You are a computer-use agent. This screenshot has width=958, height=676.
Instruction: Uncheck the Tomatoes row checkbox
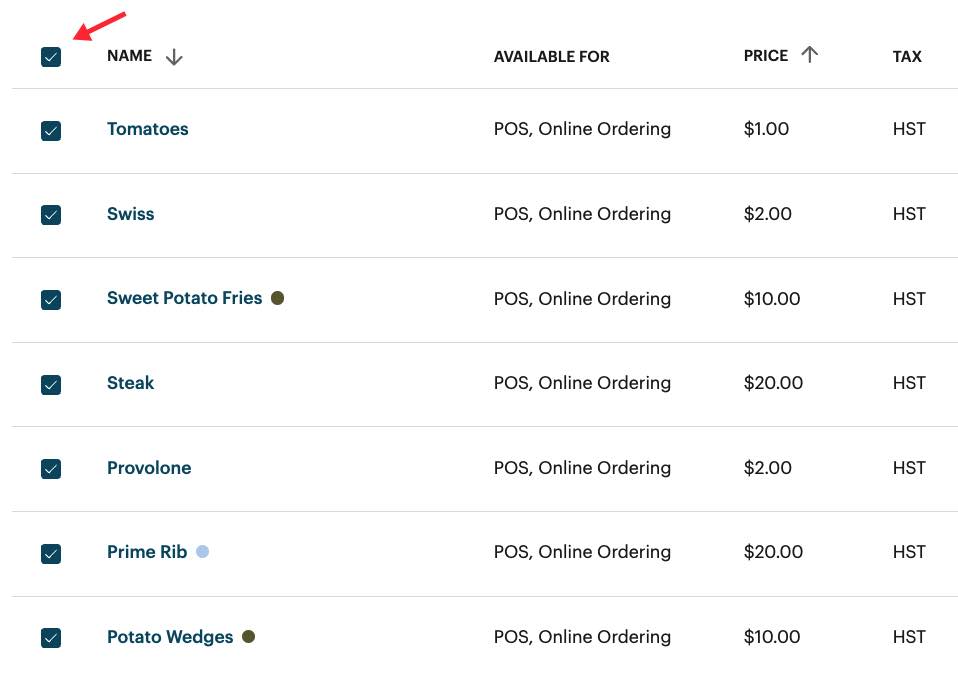pos(51,130)
